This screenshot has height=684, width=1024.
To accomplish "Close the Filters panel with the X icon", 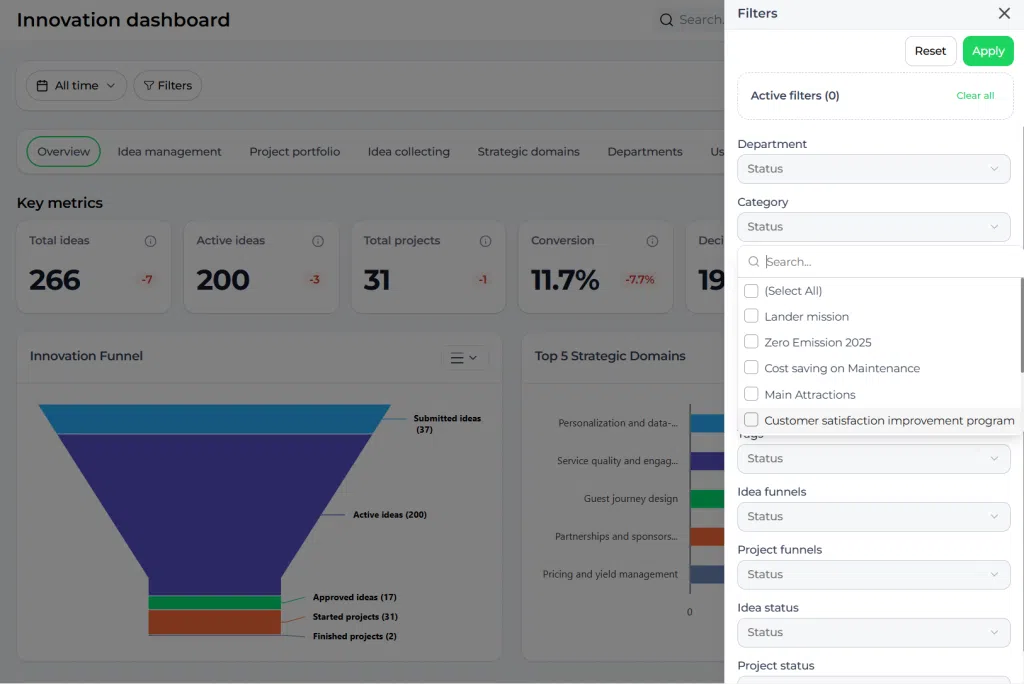I will (1004, 13).
